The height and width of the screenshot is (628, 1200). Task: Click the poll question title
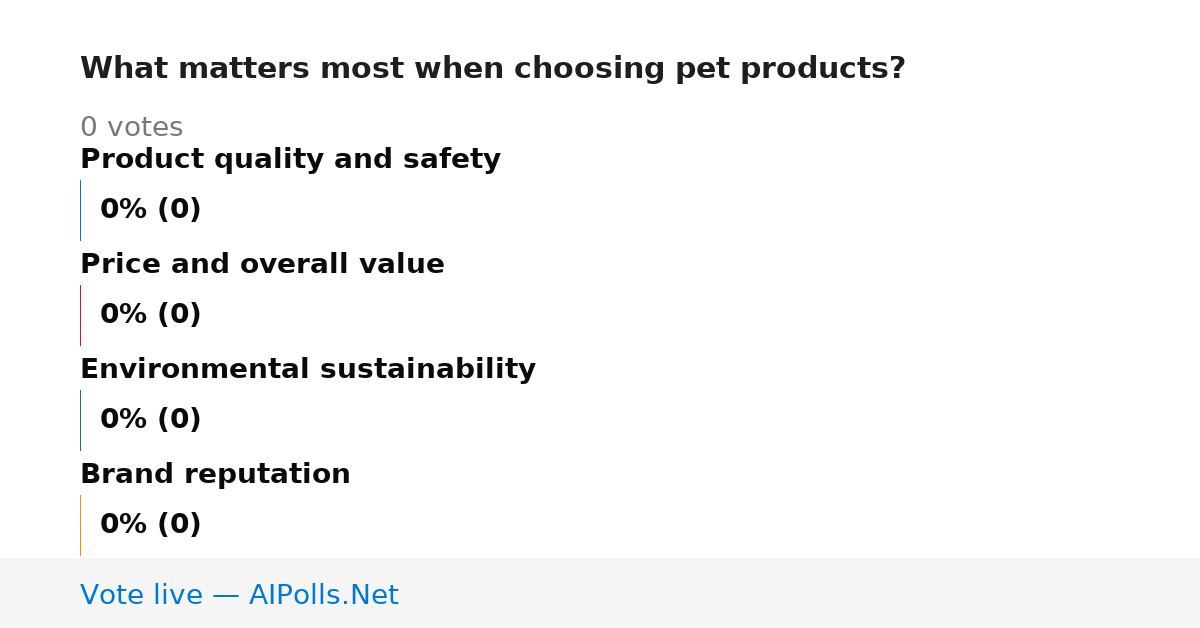(x=493, y=69)
